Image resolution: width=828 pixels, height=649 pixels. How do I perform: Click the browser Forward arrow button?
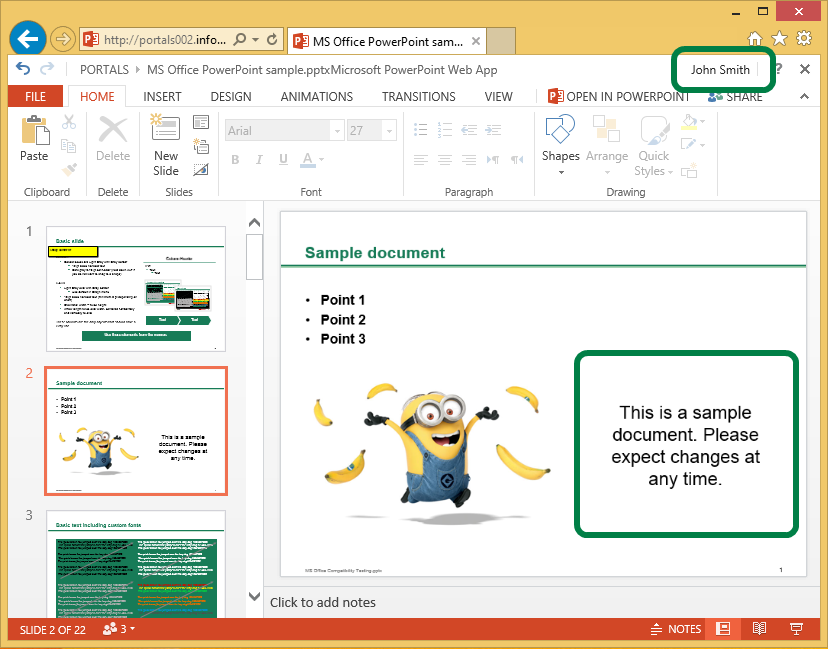click(x=63, y=39)
